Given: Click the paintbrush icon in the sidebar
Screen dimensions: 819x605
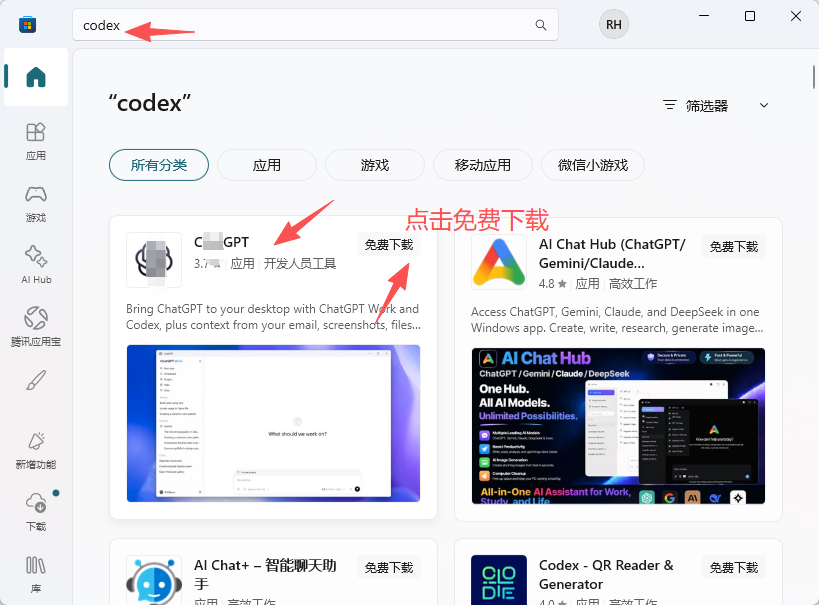Looking at the screenshot, I should click(x=36, y=381).
